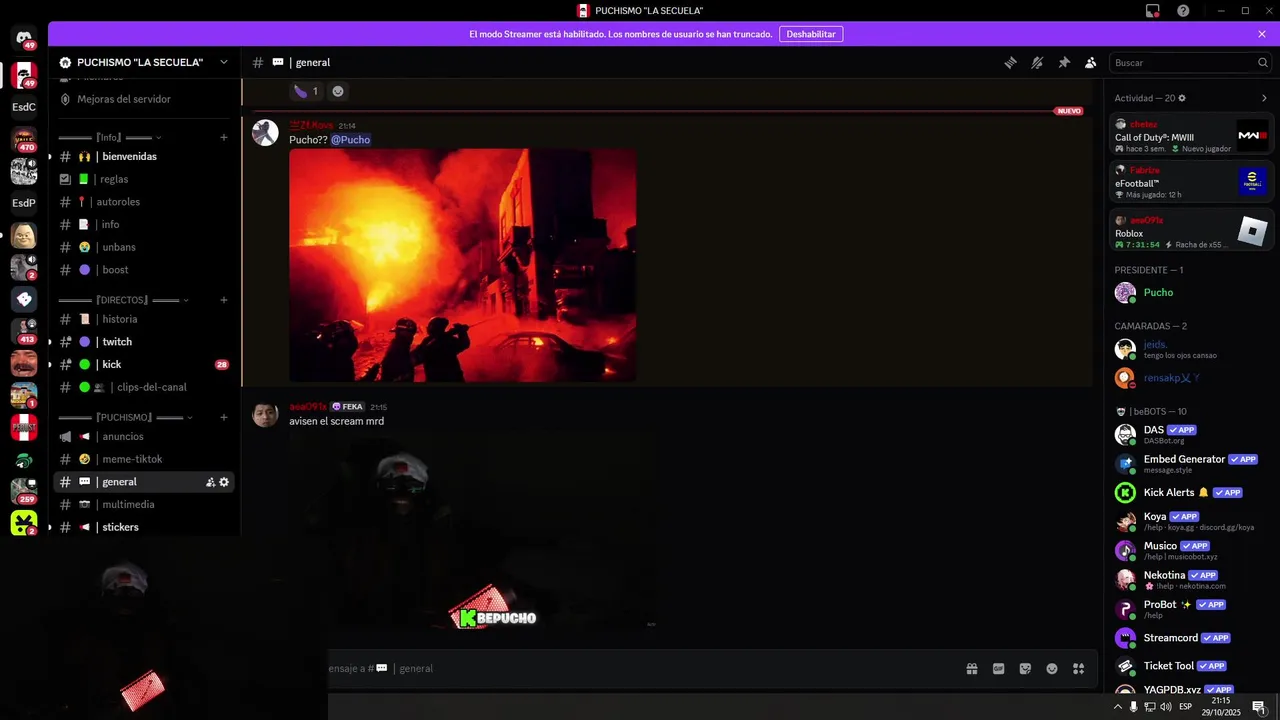Screen dimensions: 1280x720
Task: Expand the Actividad panel chevron
Action: (x=1264, y=98)
